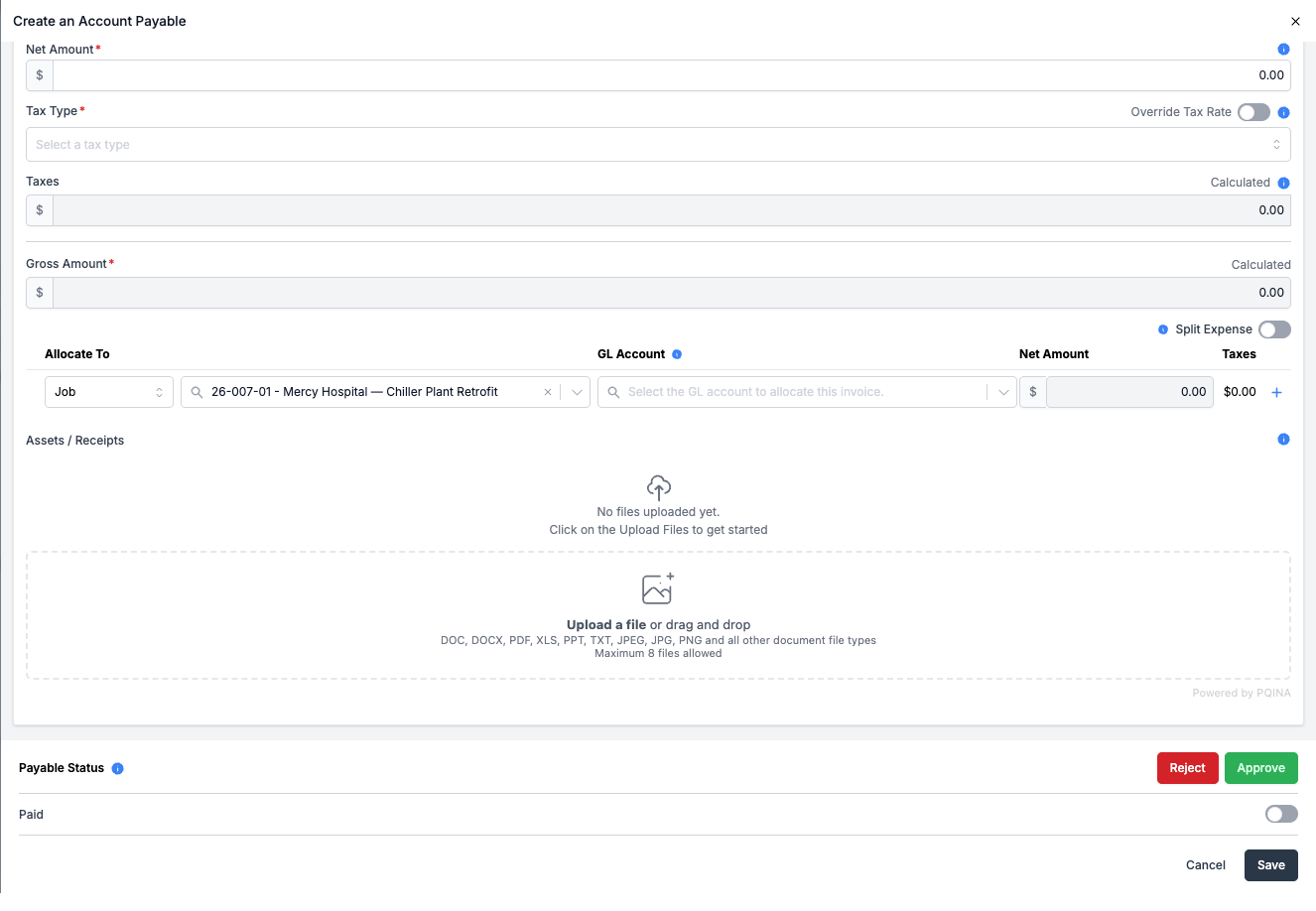Click info icon next to Calculated Taxes
Screen dimensions: 1316x911
coord(1283,183)
